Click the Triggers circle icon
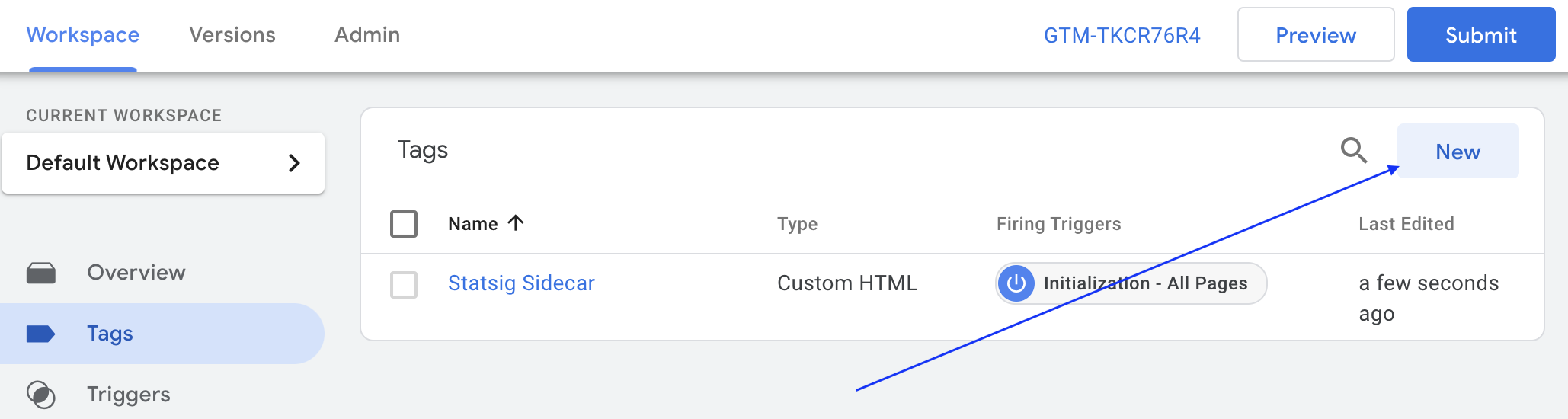Screen dimensions: 1568x419 click(x=41, y=395)
